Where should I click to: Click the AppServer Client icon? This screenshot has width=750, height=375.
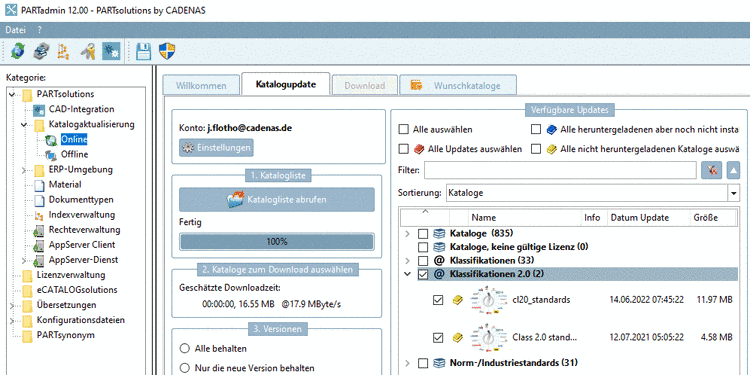pyautogui.click(x=39, y=245)
